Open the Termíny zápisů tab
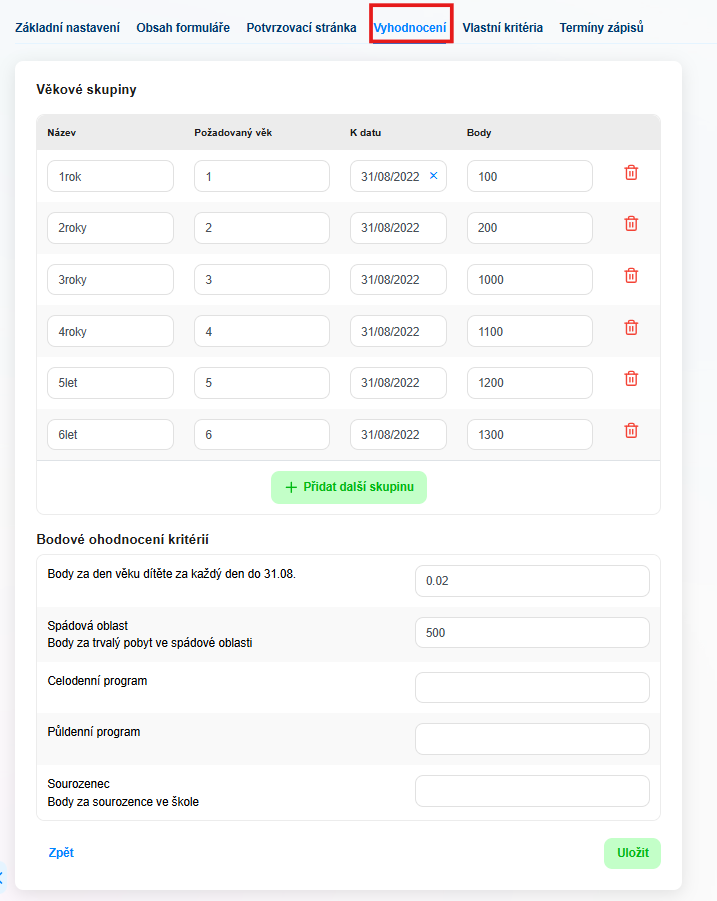717x901 pixels. click(x=601, y=28)
